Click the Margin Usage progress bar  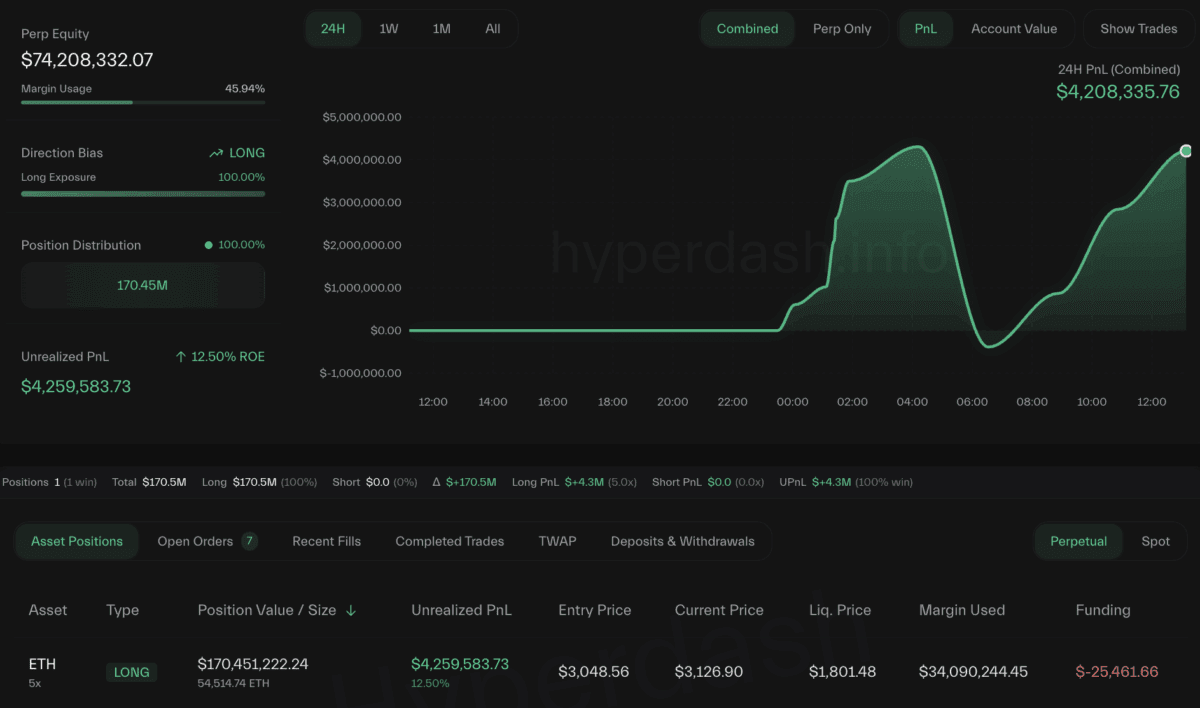pos(143,102)
